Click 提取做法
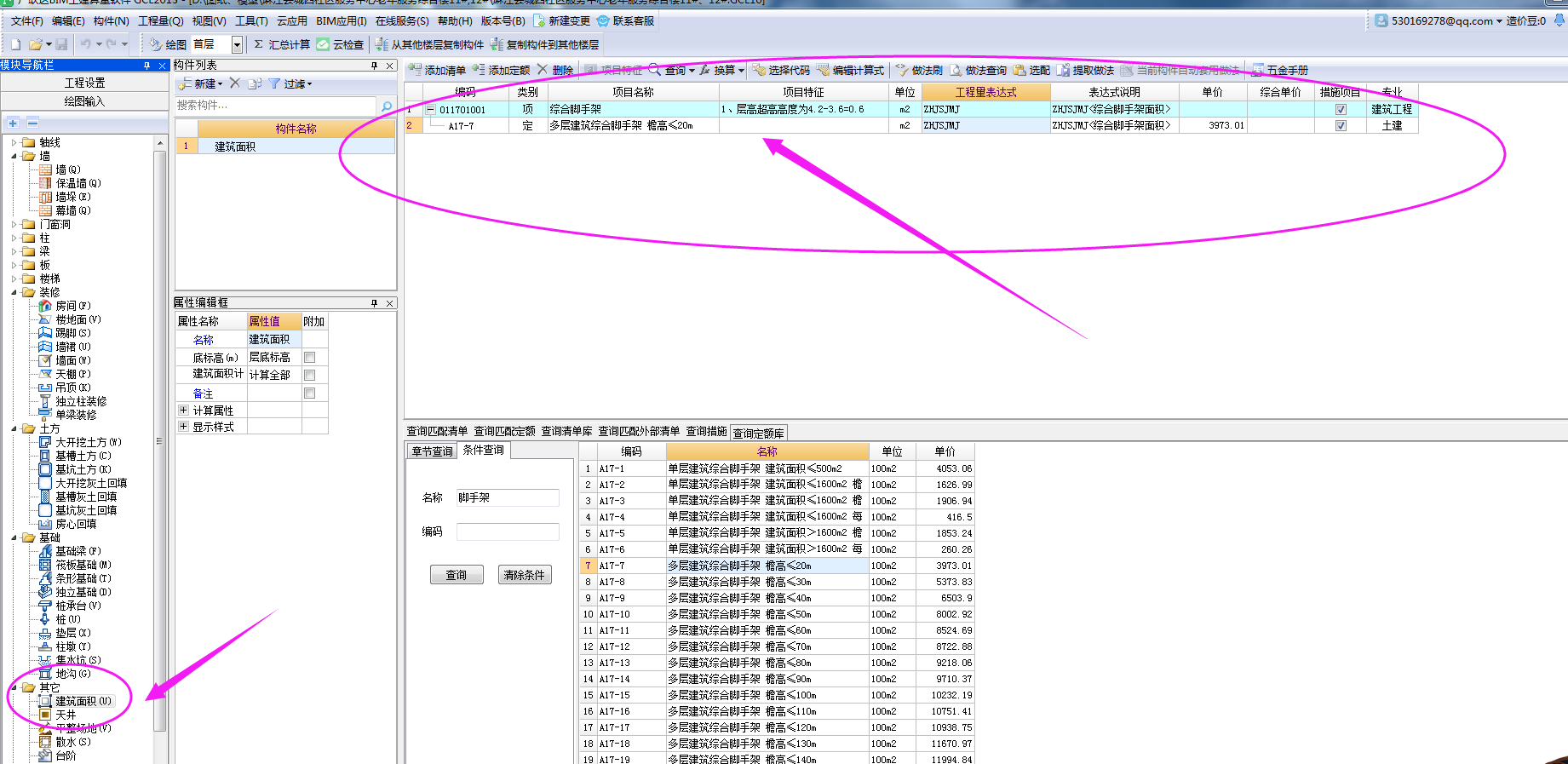 [1086, 70]
